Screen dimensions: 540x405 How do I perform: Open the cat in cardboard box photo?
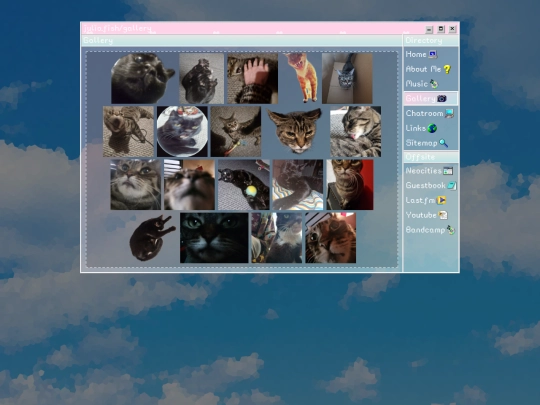tap(347, 78)
